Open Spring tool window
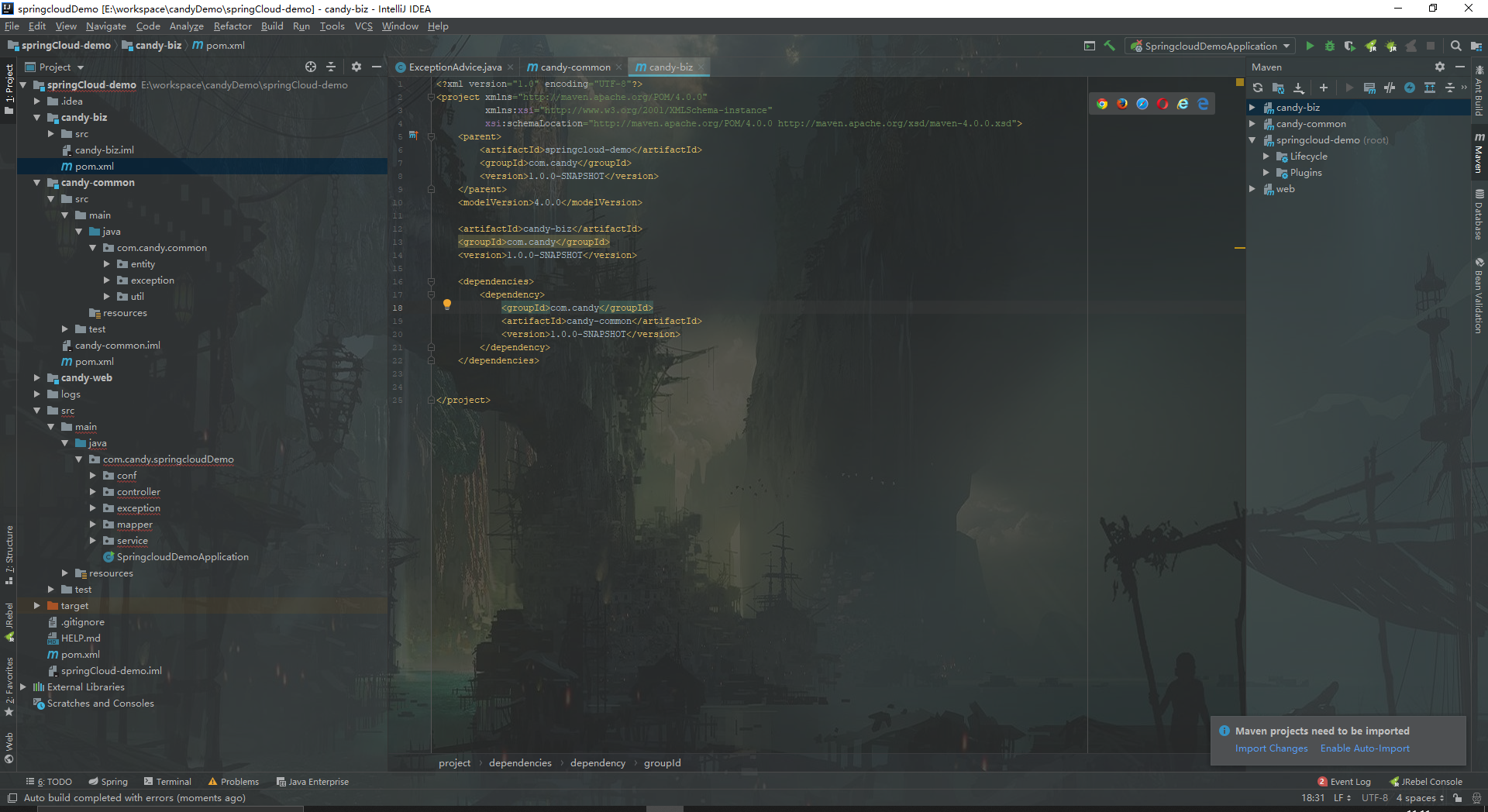 [x=108, y=782]
